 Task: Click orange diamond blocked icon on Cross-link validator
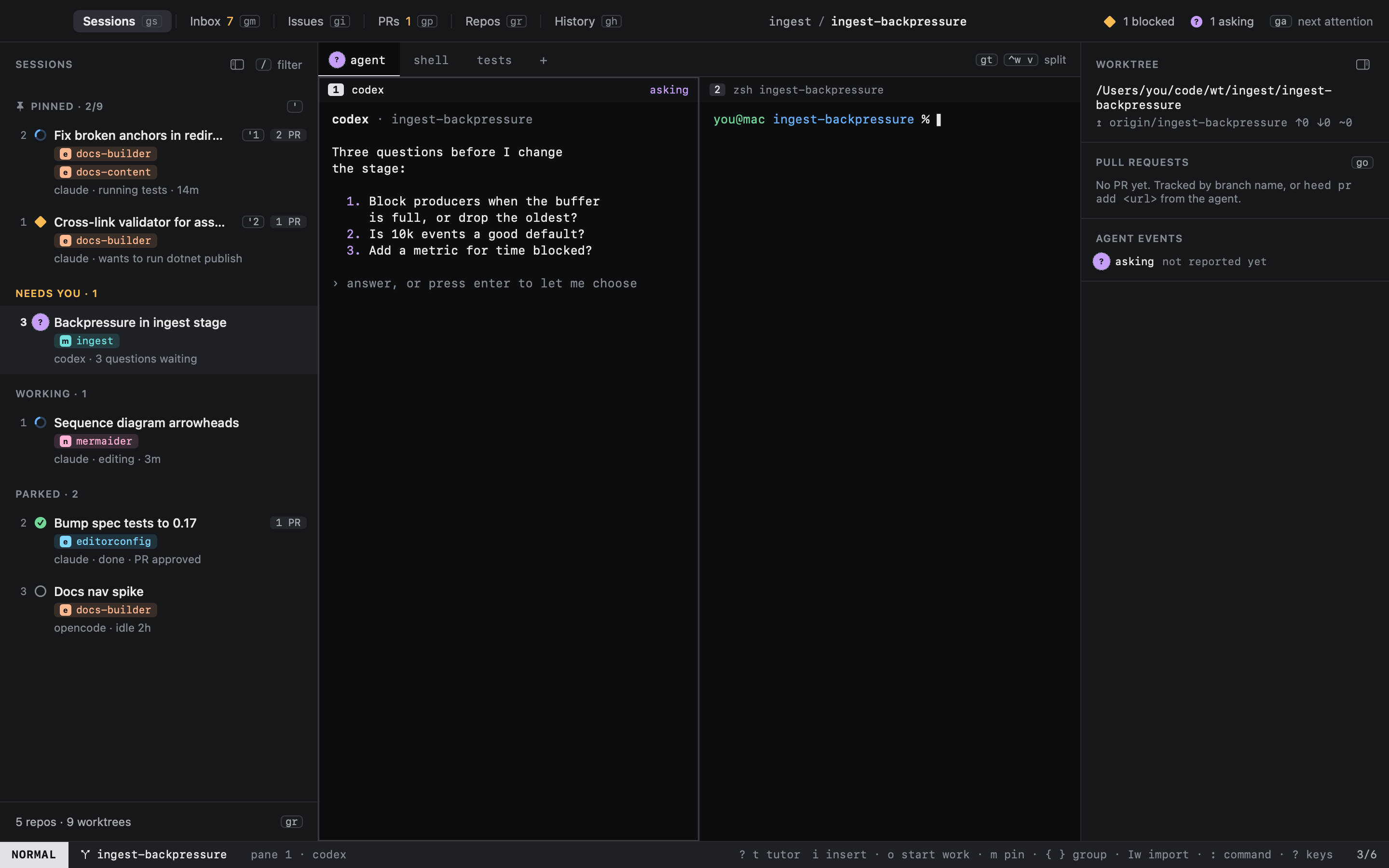pyautogui.click(x=40, y=222)
